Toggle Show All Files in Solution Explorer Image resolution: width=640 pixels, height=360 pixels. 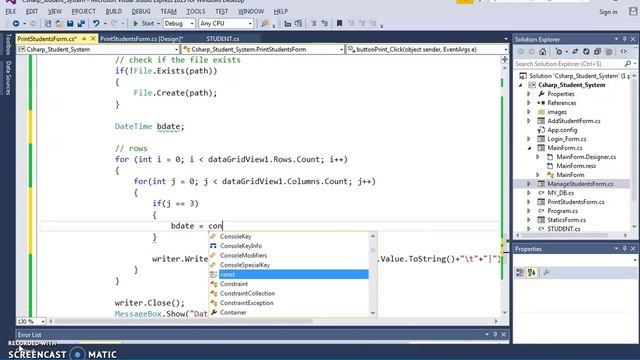coord(609,52)
